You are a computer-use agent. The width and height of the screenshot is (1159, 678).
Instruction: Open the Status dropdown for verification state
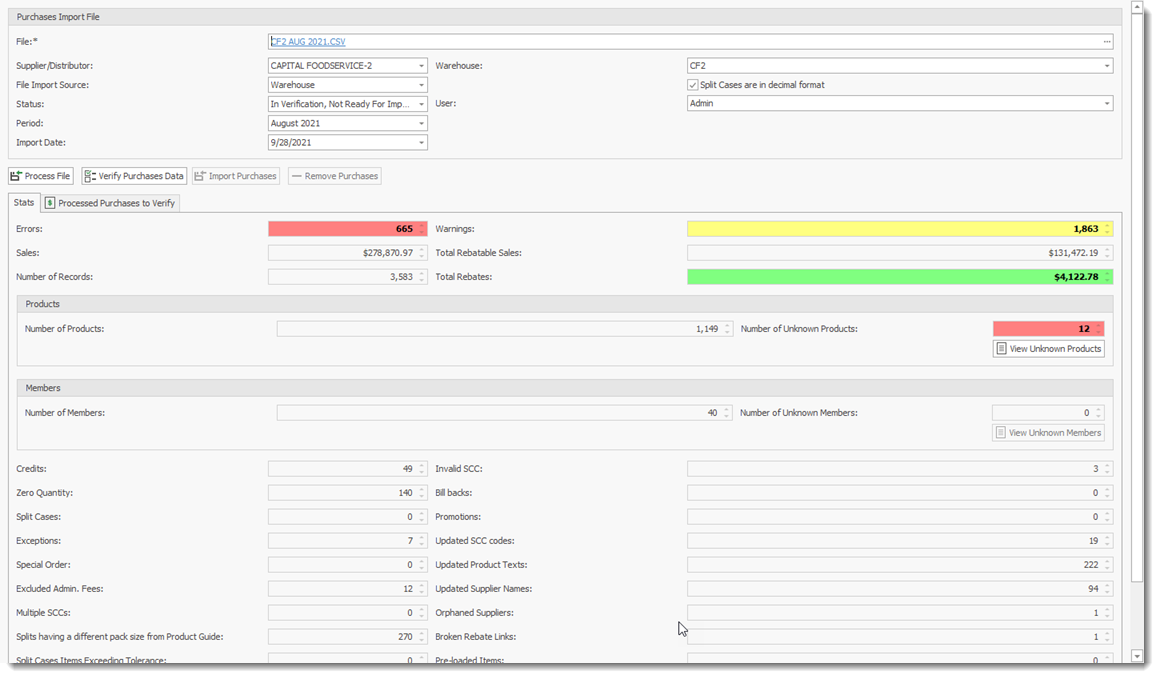point(421,103)
